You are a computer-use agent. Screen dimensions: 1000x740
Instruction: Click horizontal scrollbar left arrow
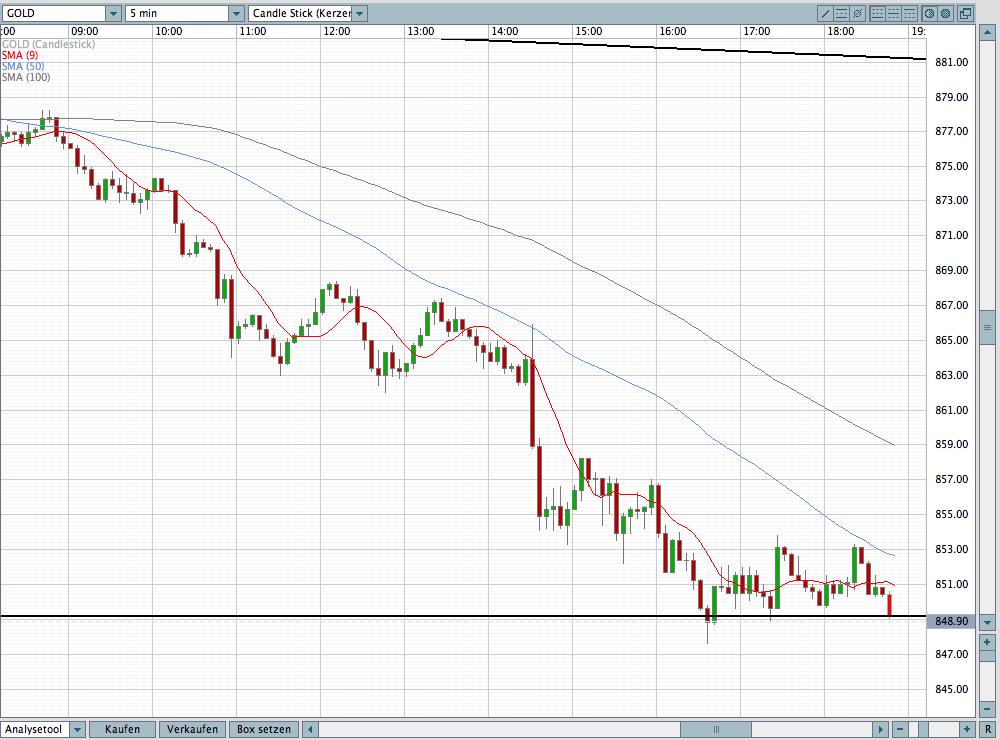click(x=311, y=729)
